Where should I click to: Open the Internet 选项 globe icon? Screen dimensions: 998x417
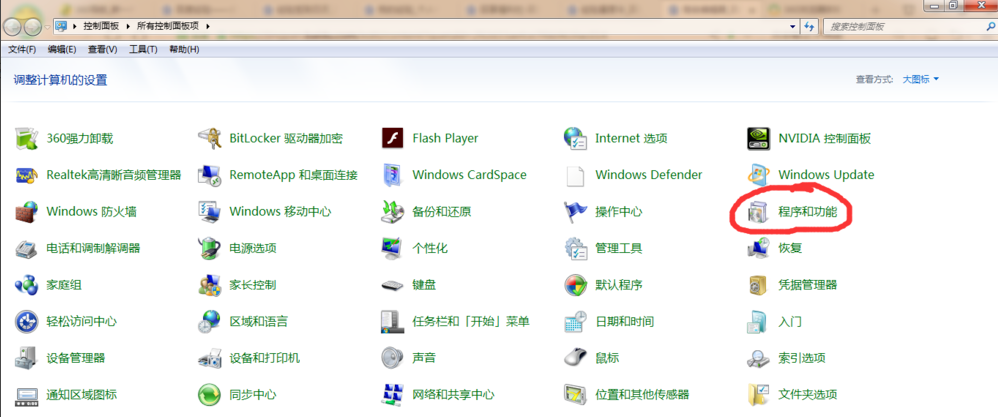pyautogui.click(x=575, y=138)
